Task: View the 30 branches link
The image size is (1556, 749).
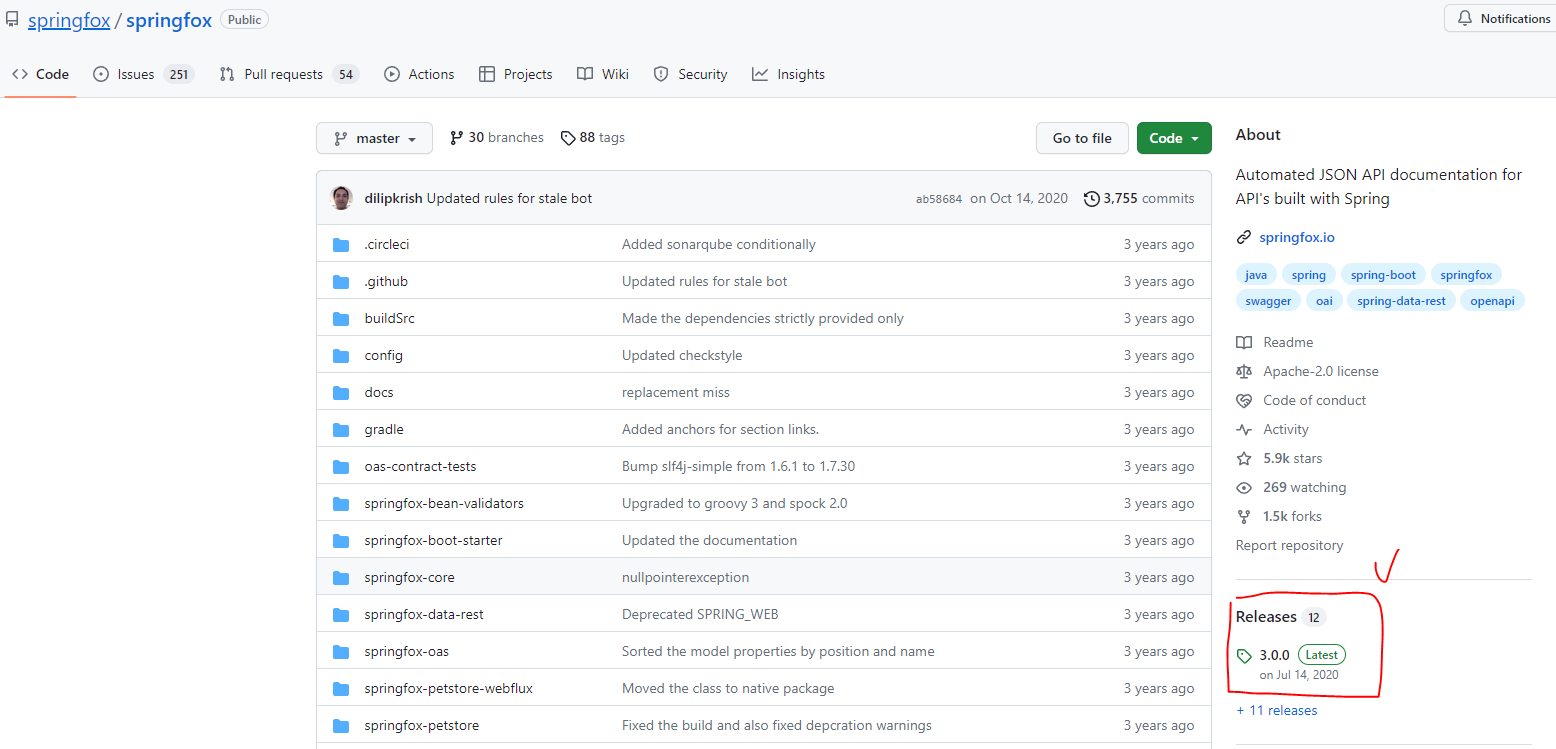Action: tap(497, 138)
